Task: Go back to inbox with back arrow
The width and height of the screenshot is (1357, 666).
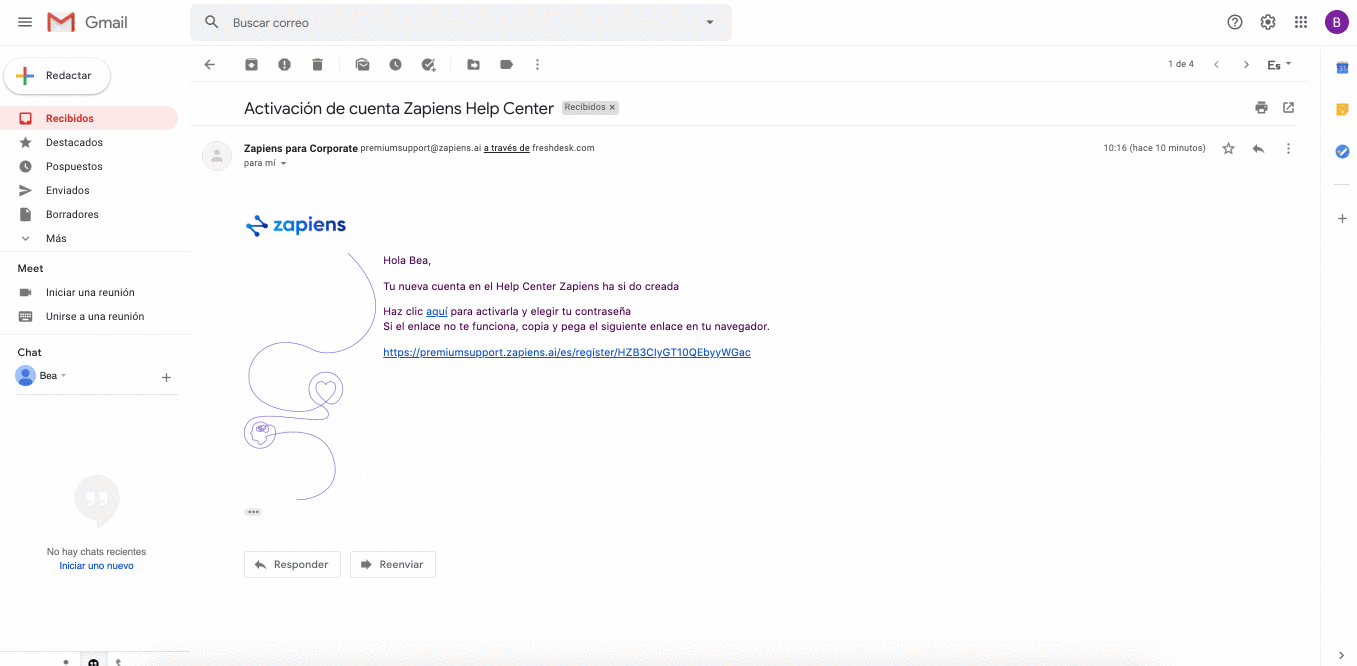Action: coord(210,64)
